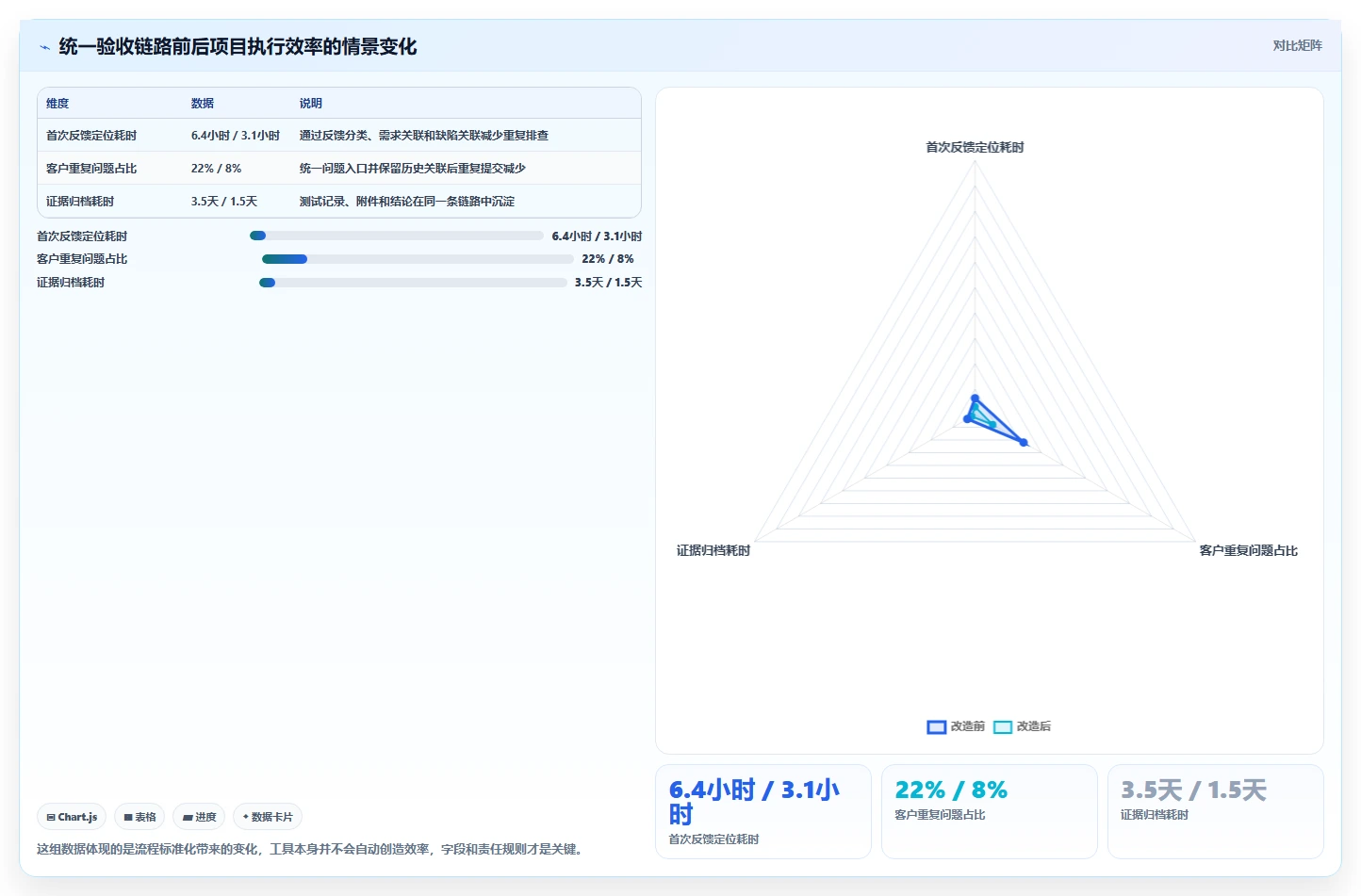Click the 维度 table column header
The image size is (1361, 896).
(57, 104)
